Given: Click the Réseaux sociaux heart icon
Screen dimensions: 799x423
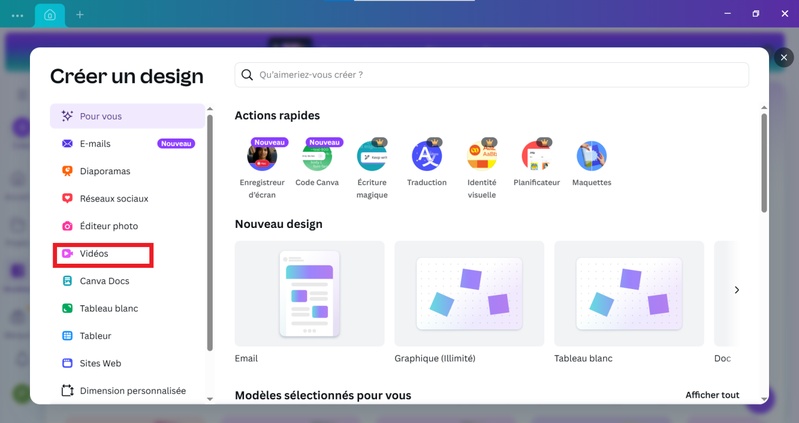Looking at the screenshot, I should pos(67,198).
